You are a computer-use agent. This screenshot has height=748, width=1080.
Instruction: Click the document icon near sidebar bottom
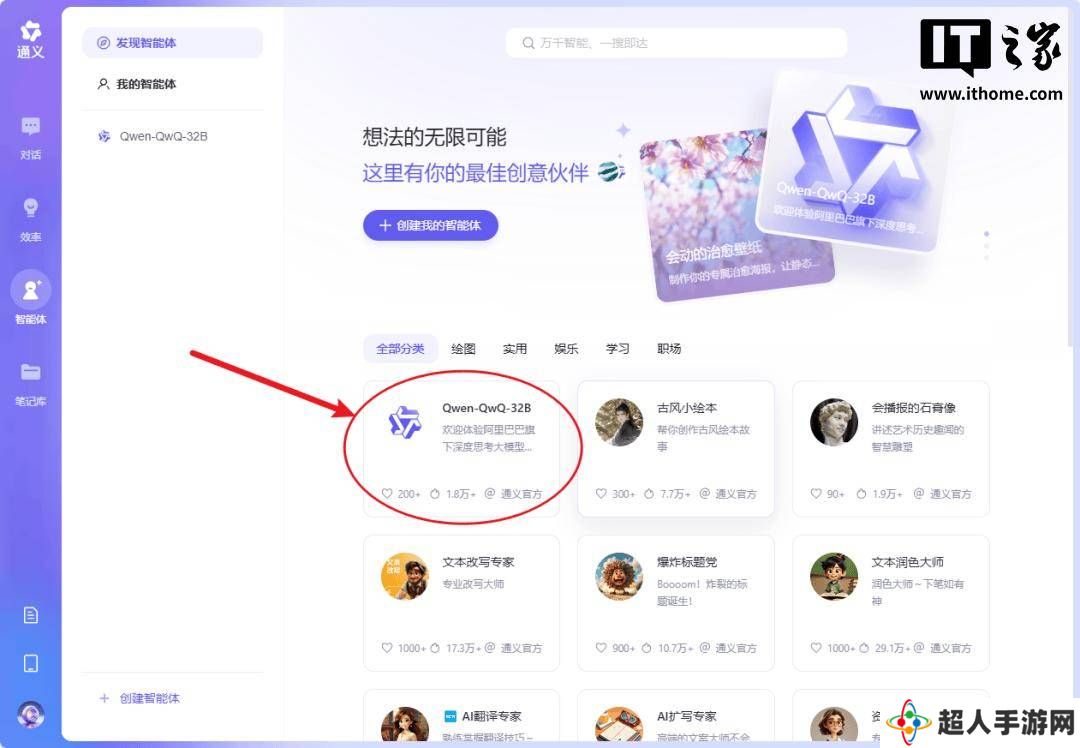pyautogui.click(x=30, y=615)
